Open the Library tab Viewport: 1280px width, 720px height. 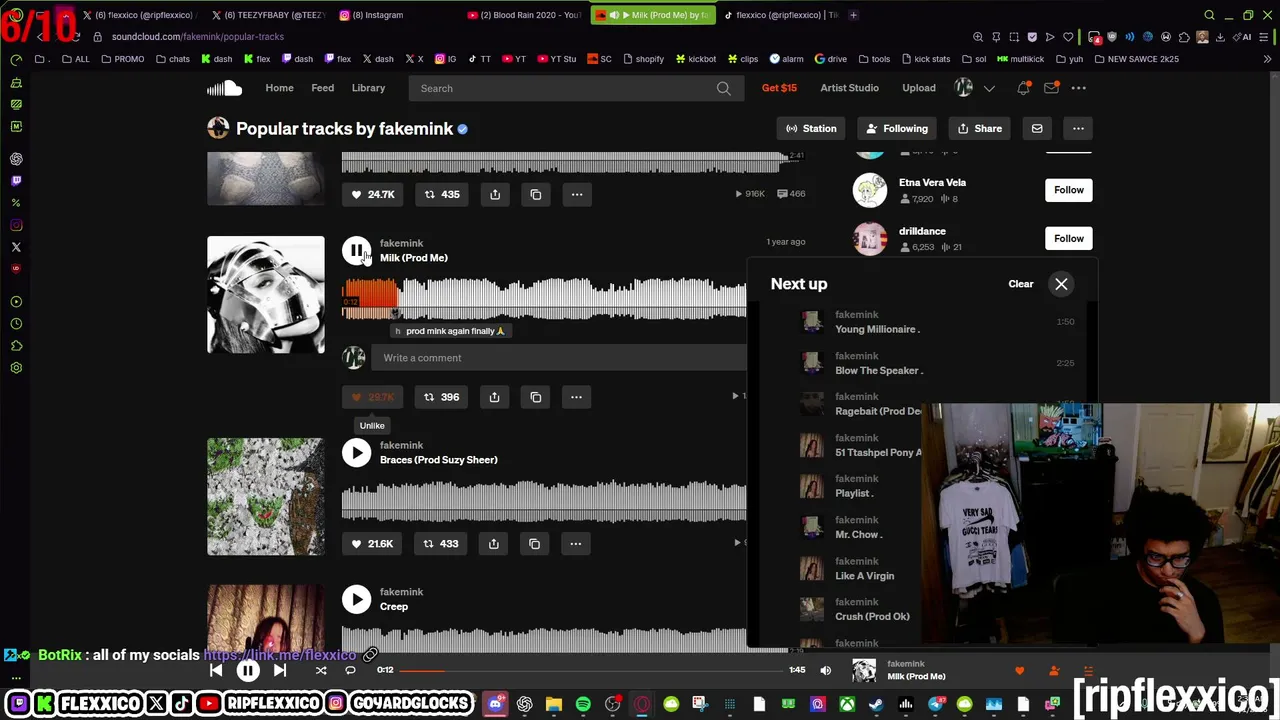click(368, 88)
